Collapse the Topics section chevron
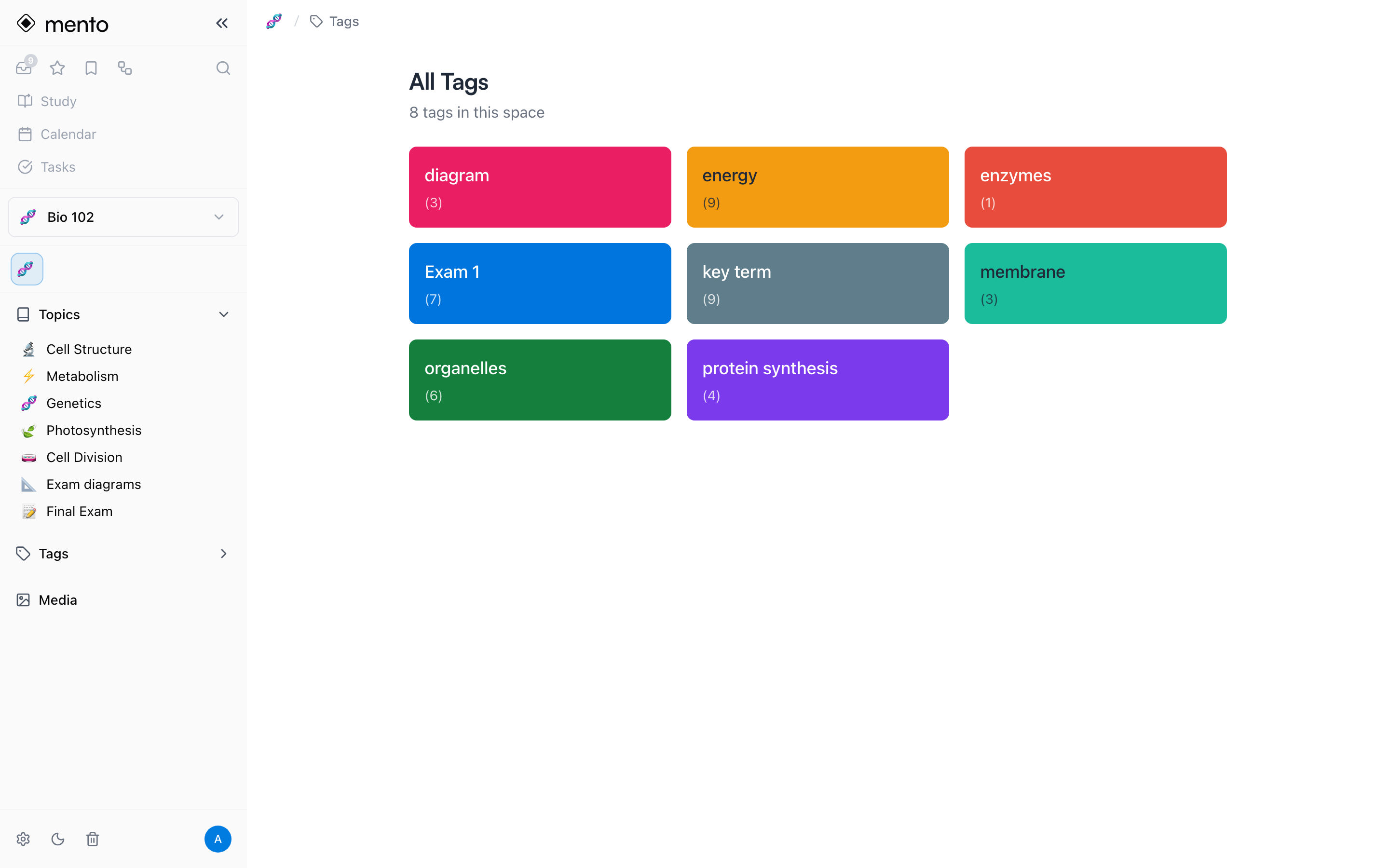The image size is (1389, 868). pyautogui.click(x=224, y=314)
